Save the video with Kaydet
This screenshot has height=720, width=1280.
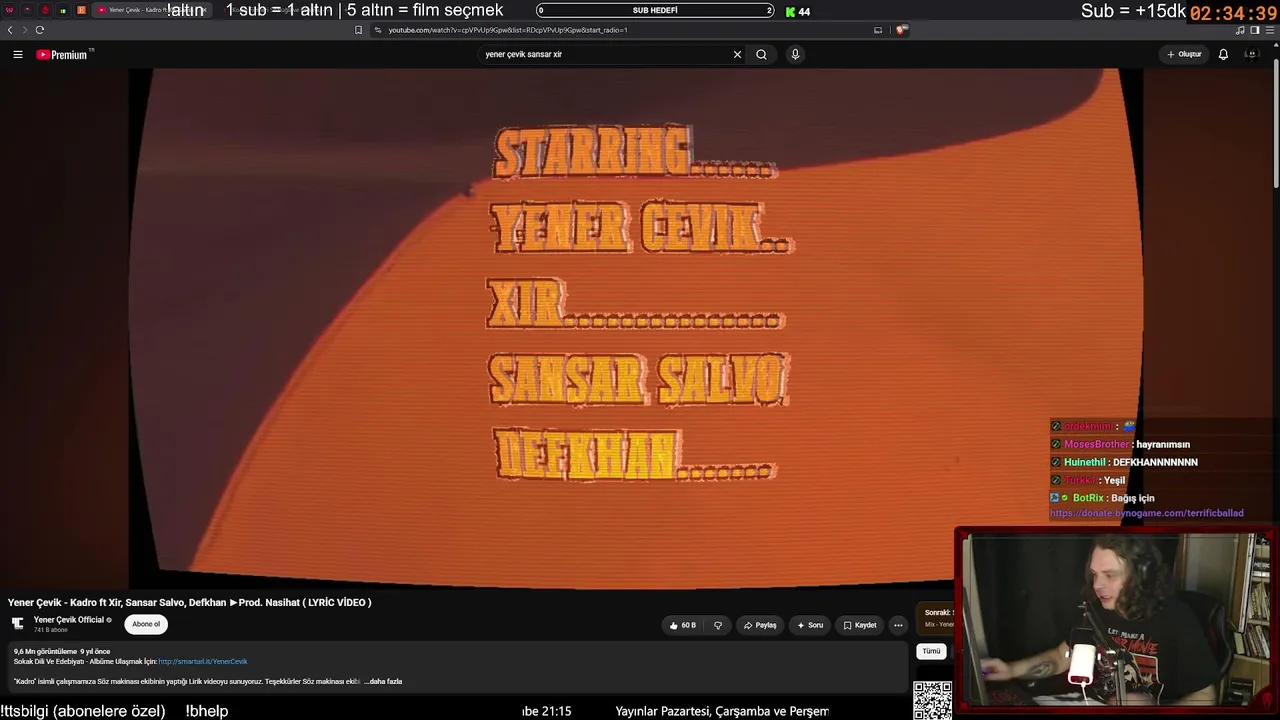pos(860,625)
